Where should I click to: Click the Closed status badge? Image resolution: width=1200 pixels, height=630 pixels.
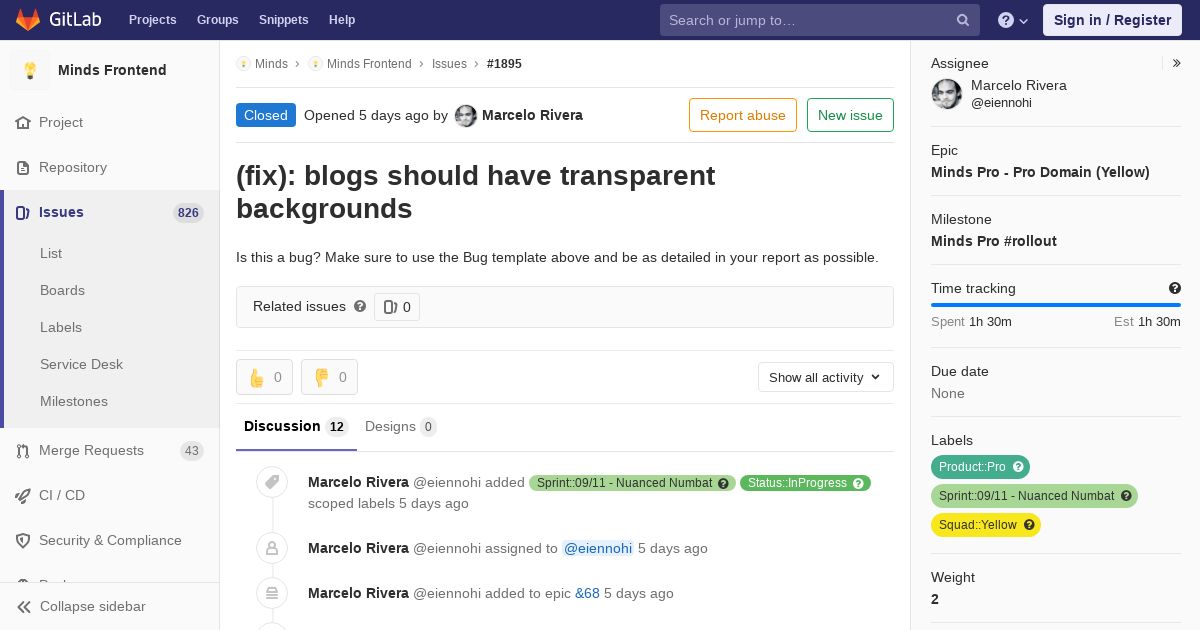click(266, 115)
